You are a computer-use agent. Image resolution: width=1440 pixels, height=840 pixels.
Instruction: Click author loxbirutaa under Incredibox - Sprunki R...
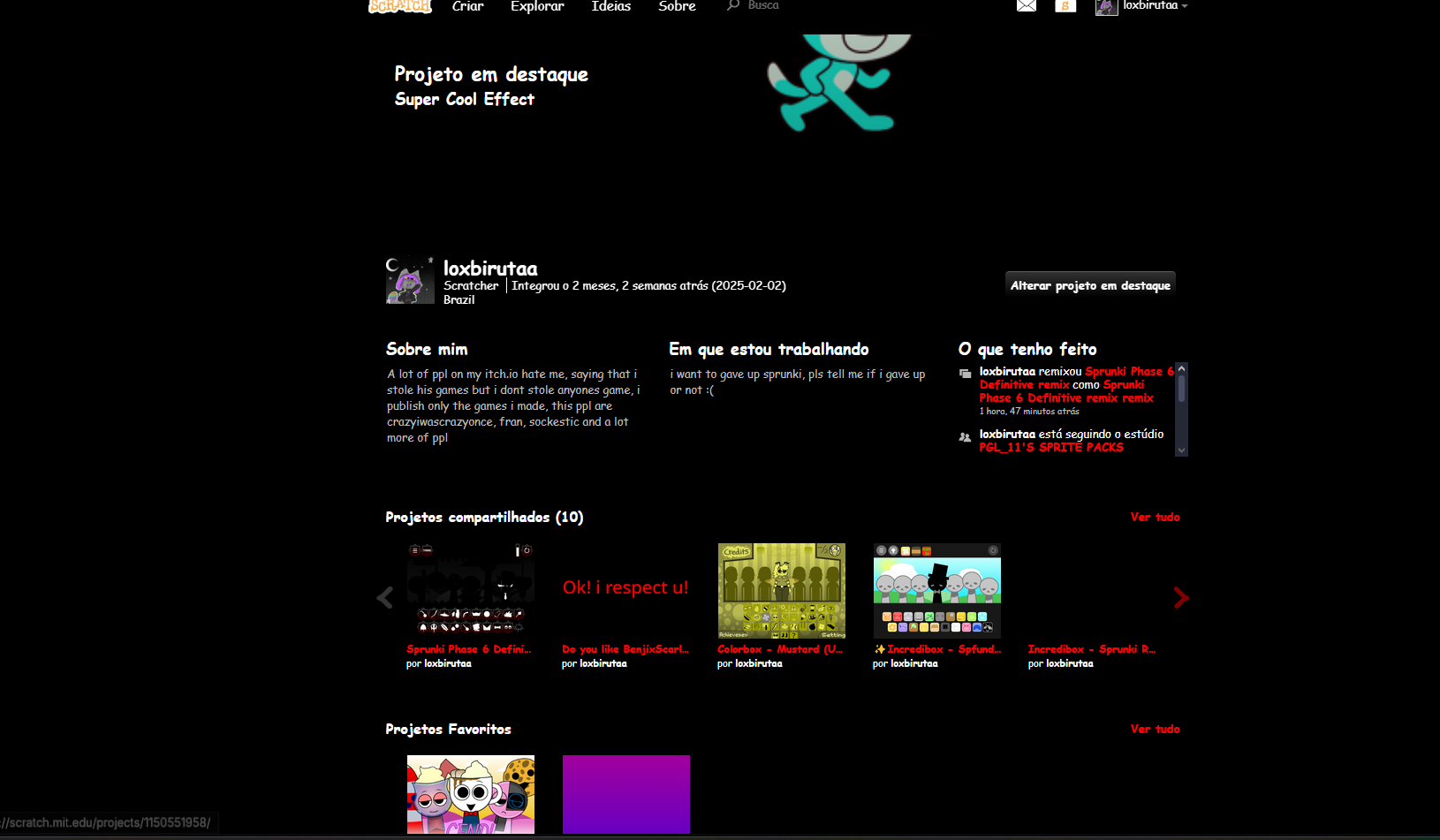[1070, 663]
